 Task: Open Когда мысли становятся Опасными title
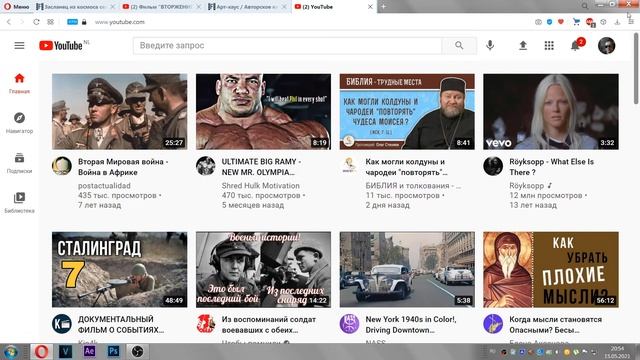555,324
